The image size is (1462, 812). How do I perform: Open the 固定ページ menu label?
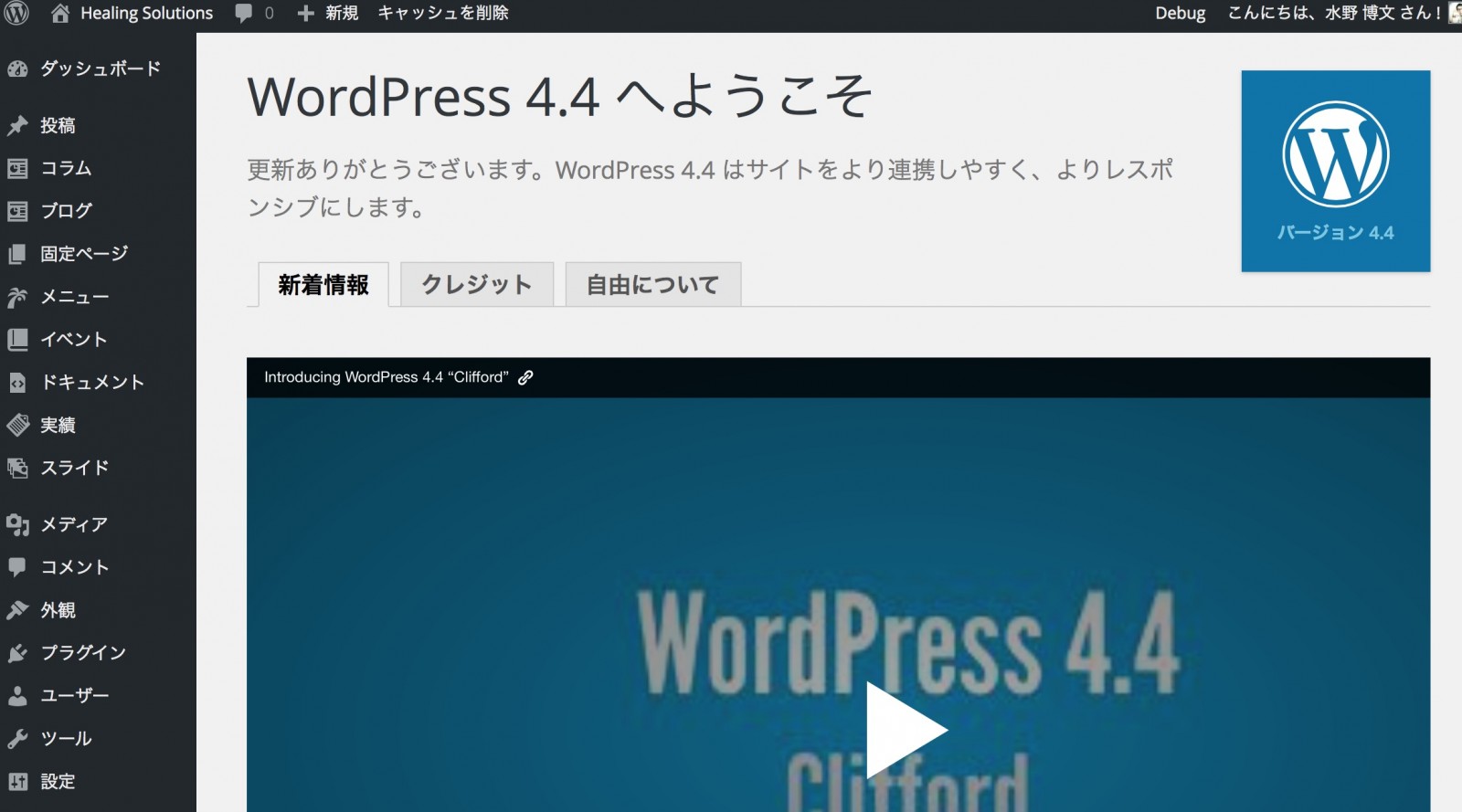[84, 254]
